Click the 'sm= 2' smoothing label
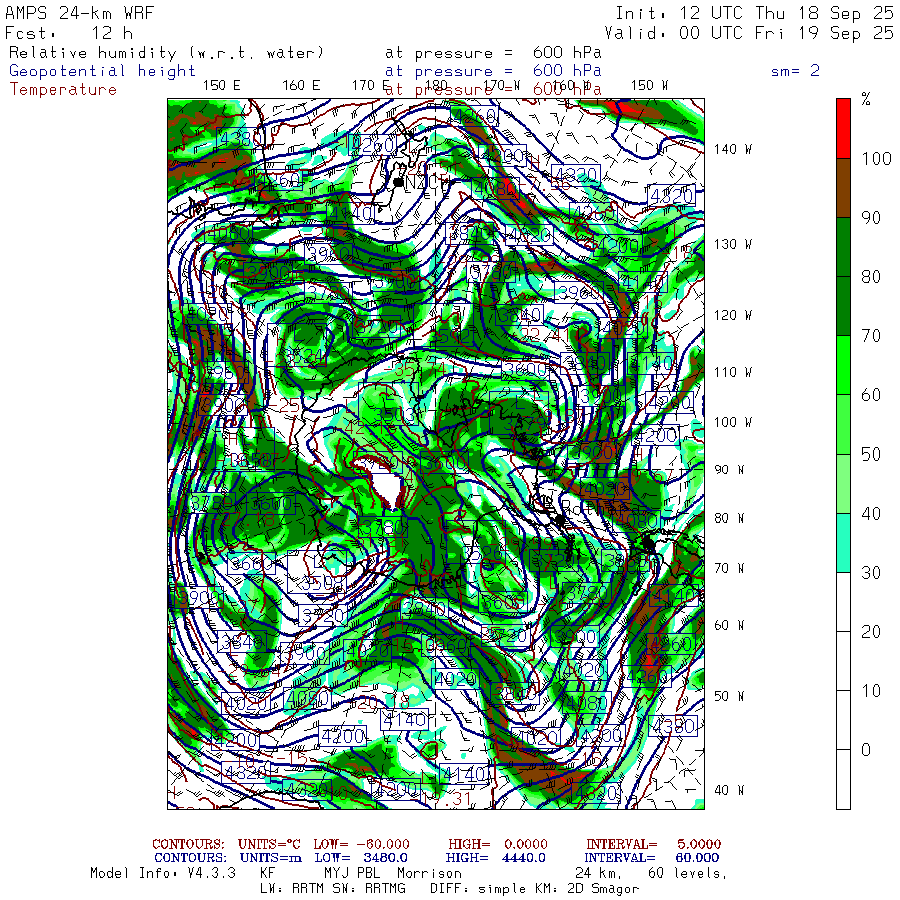Image resolution: width=900 pixels, height=900 pixels. (795, 71)
